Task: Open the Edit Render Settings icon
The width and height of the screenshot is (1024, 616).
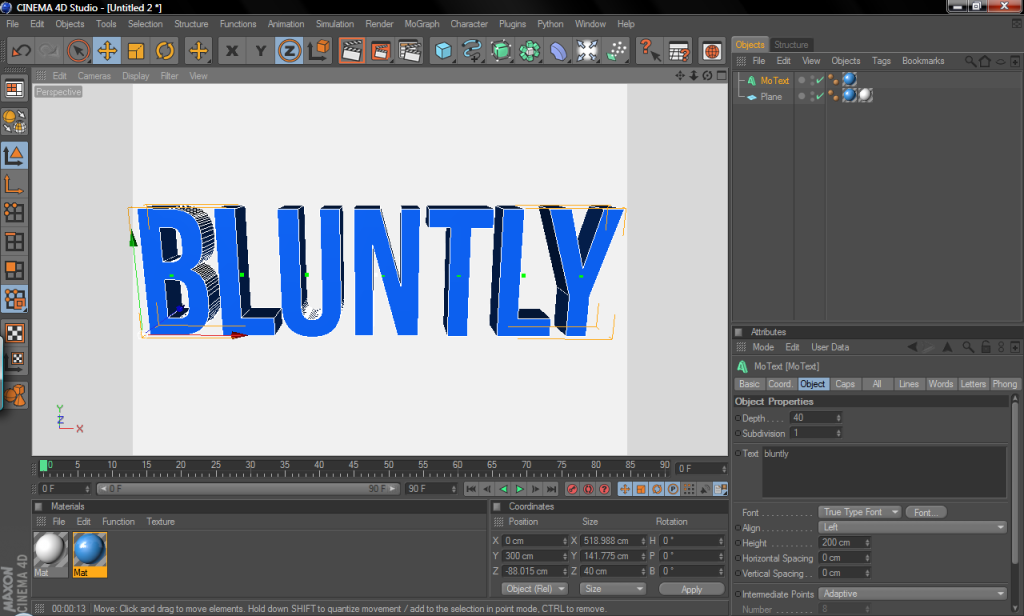Action: (409, 50)
